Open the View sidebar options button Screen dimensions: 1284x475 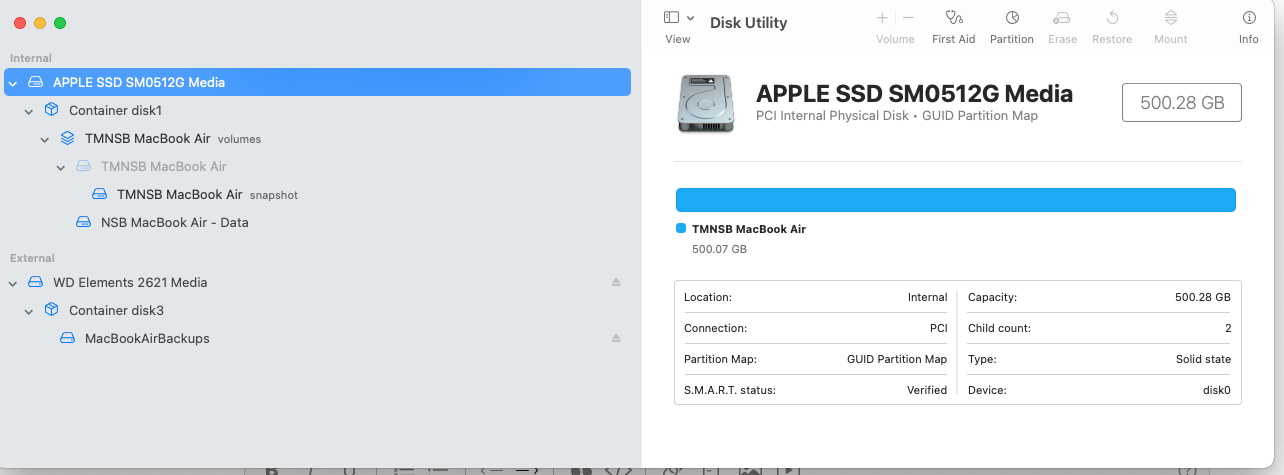672,18
